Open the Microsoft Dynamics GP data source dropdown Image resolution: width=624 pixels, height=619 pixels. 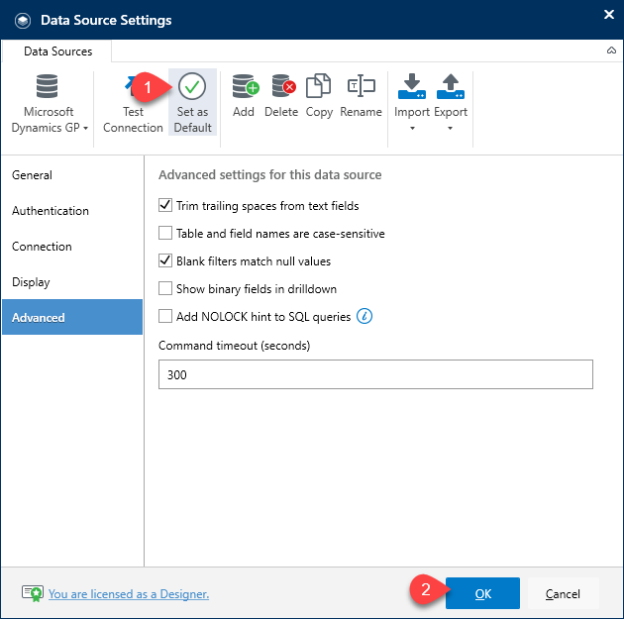click(x=49, y=103)
